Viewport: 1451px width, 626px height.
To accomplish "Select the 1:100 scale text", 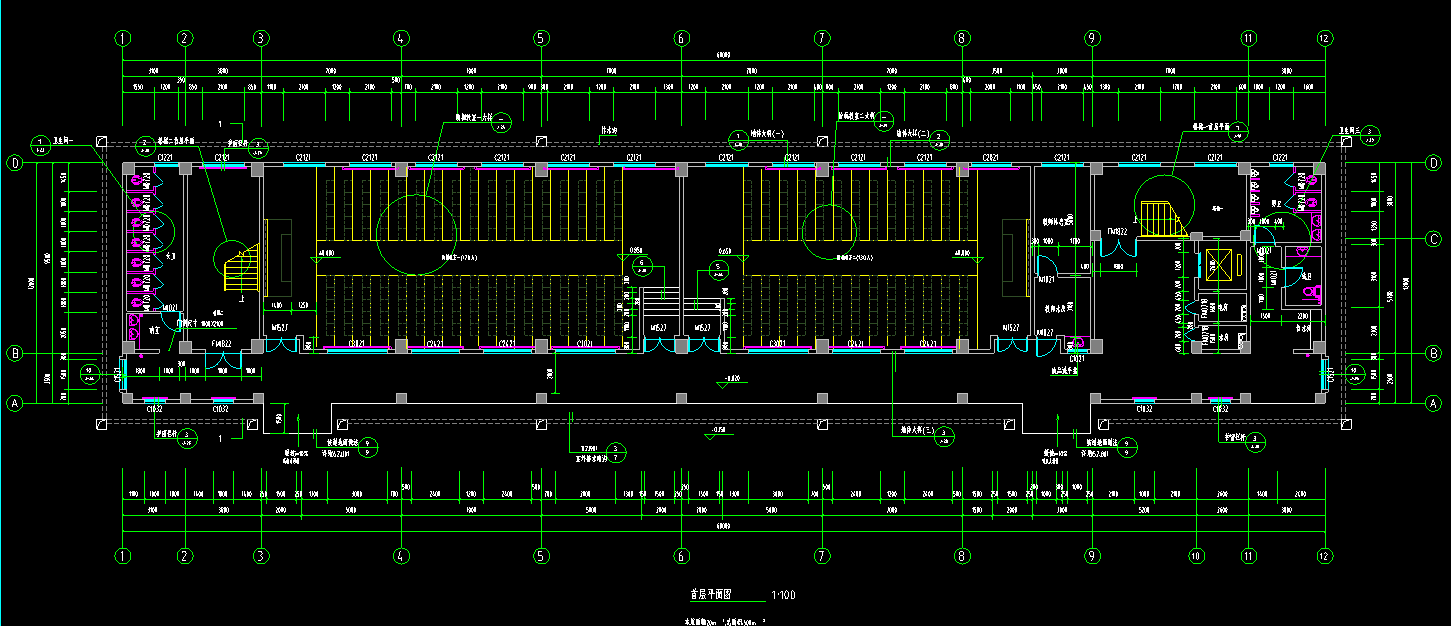I will coord(783,596).
